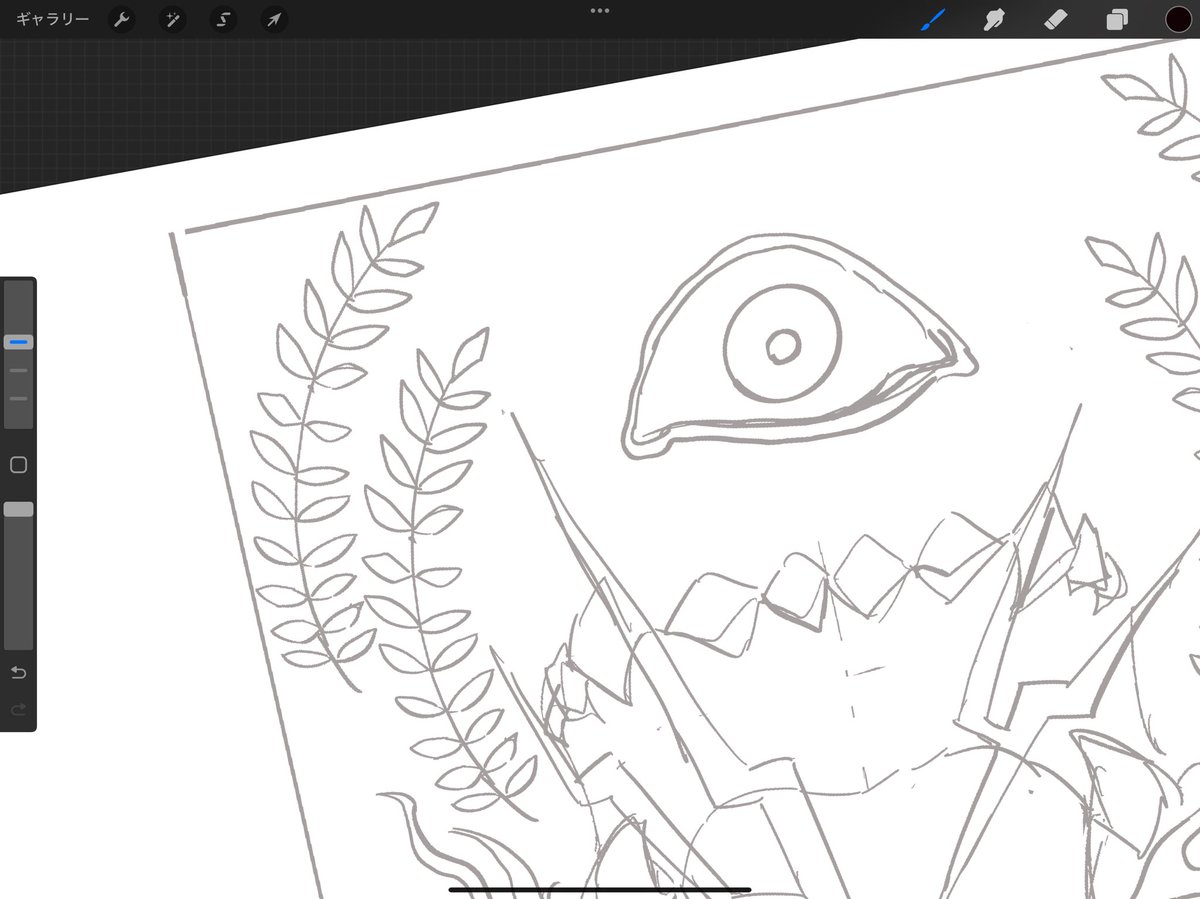Open the ギャラリー gallery view
This screenshot has height=899, width=1200.
click(53, 20)
